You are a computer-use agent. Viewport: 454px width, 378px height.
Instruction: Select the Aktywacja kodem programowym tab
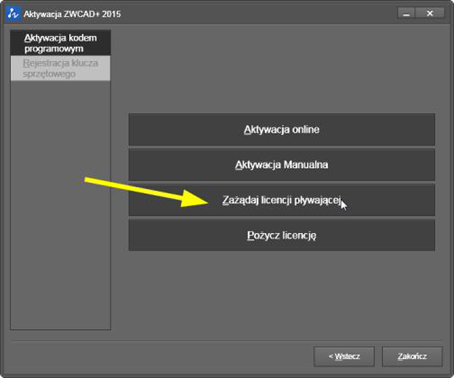point(61,43)
